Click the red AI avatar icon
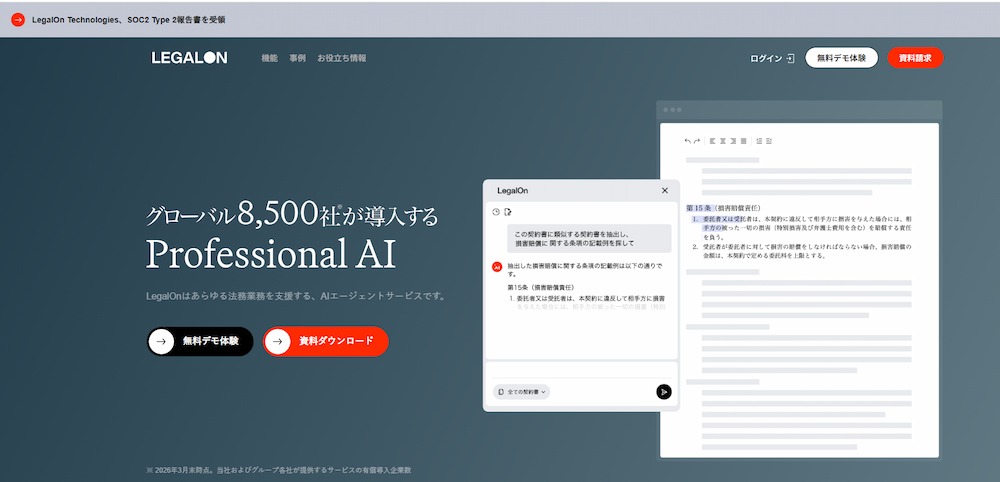The height and width of the screenshot is (482, 1000). tap(497, 267)
